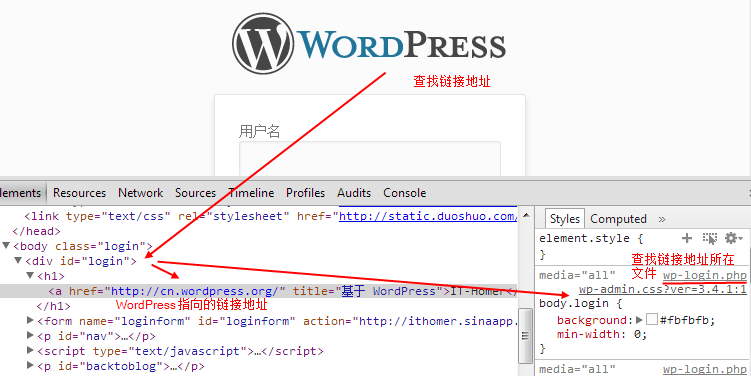Open the Network tab
Image resolution: width=751 pixels, height=376 pixels.
click(140, 193)
